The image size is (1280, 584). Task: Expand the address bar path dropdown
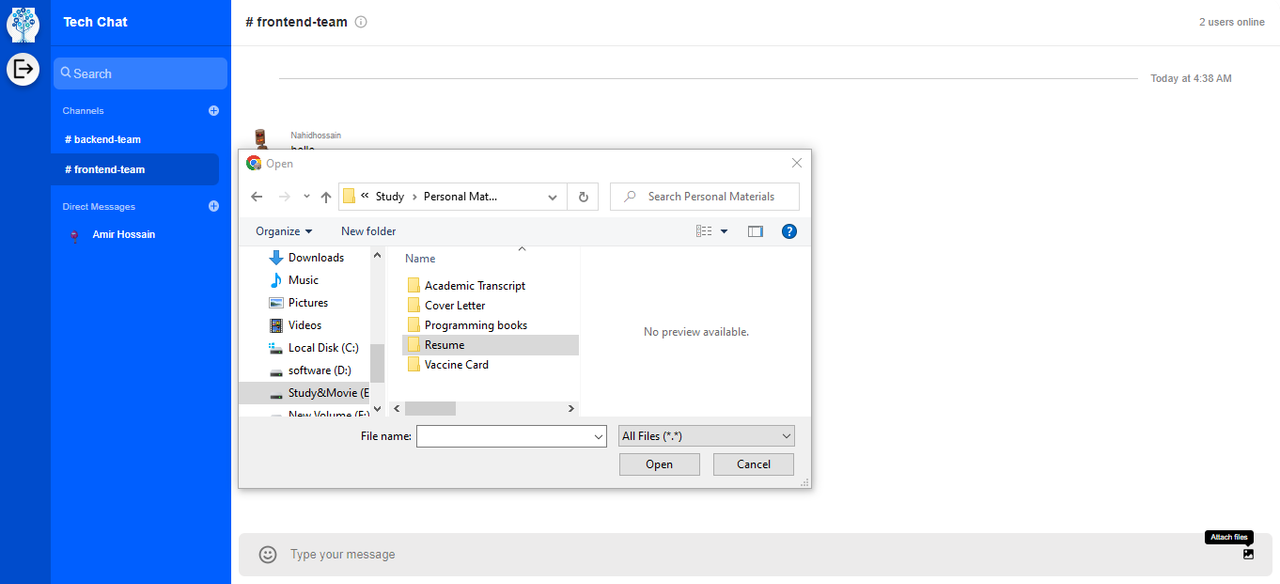coord(552,197)
